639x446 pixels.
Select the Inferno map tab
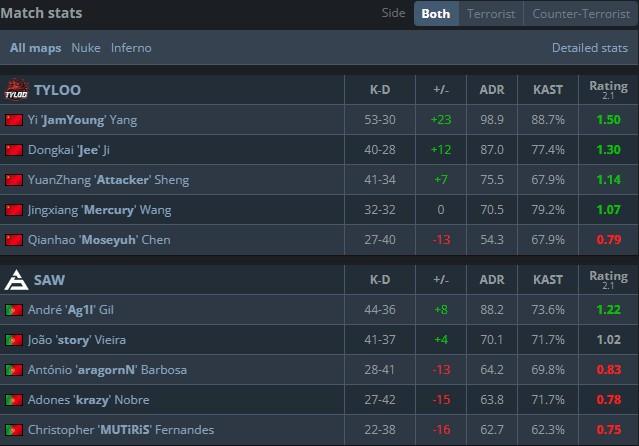coord(132,48)
